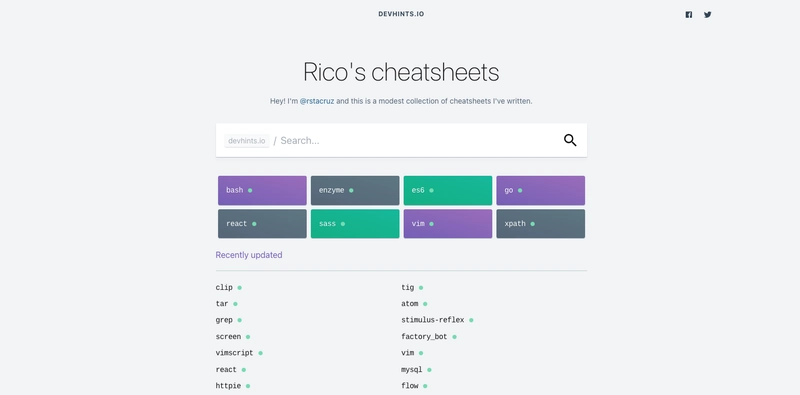This screenshot has height=395, width=800.
Task: Open the purple vim featured tile
Action: 448,224
